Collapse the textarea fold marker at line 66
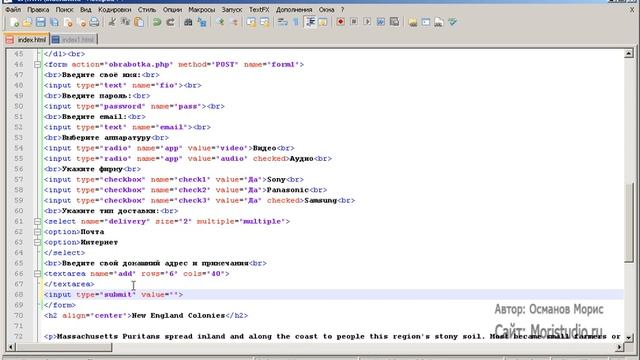This screenshot has height=360, width=640. (37, 274)
